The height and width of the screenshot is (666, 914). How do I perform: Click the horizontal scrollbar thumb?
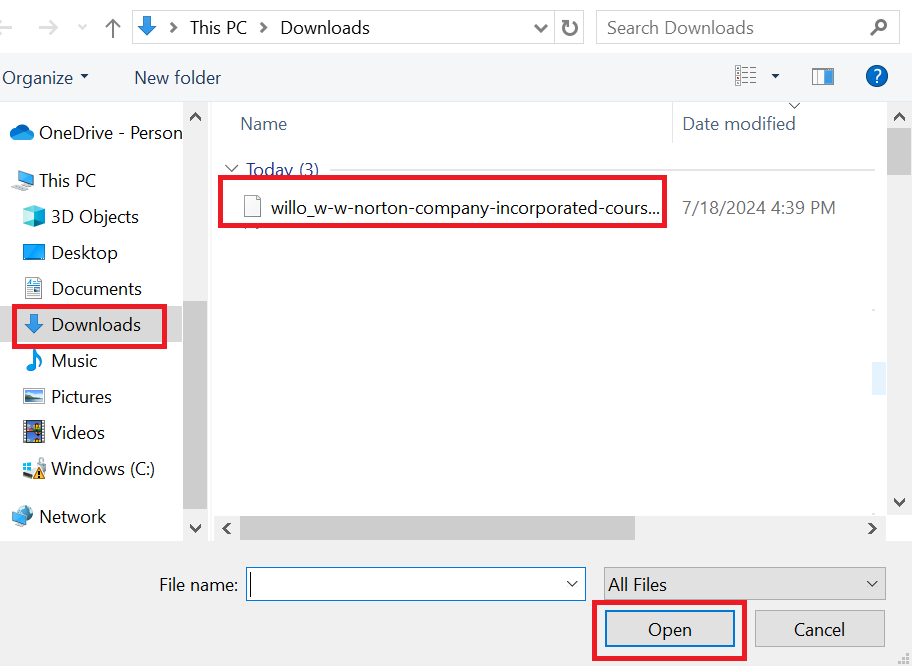coord(437,528)
